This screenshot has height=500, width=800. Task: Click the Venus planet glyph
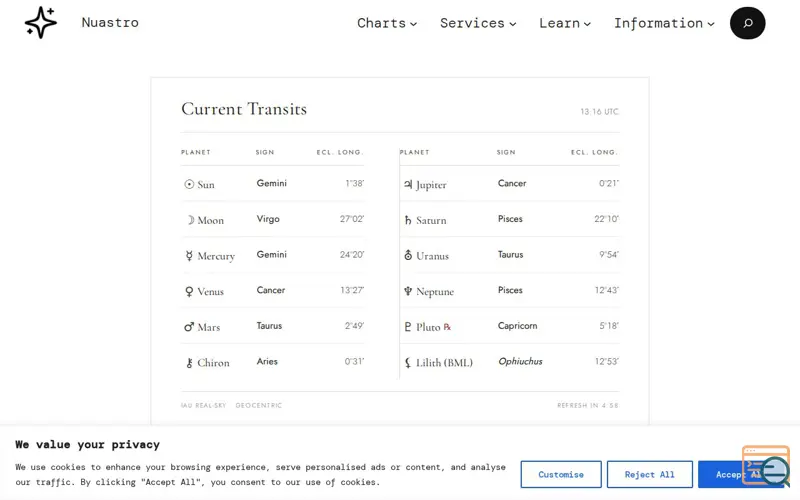coord(189,291)
